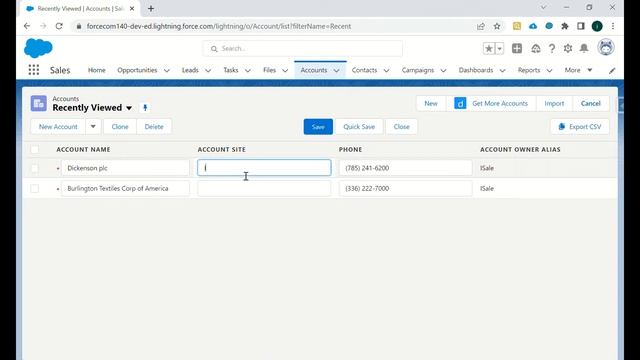Click the blue cloud extension icon

tap(533, 26)
